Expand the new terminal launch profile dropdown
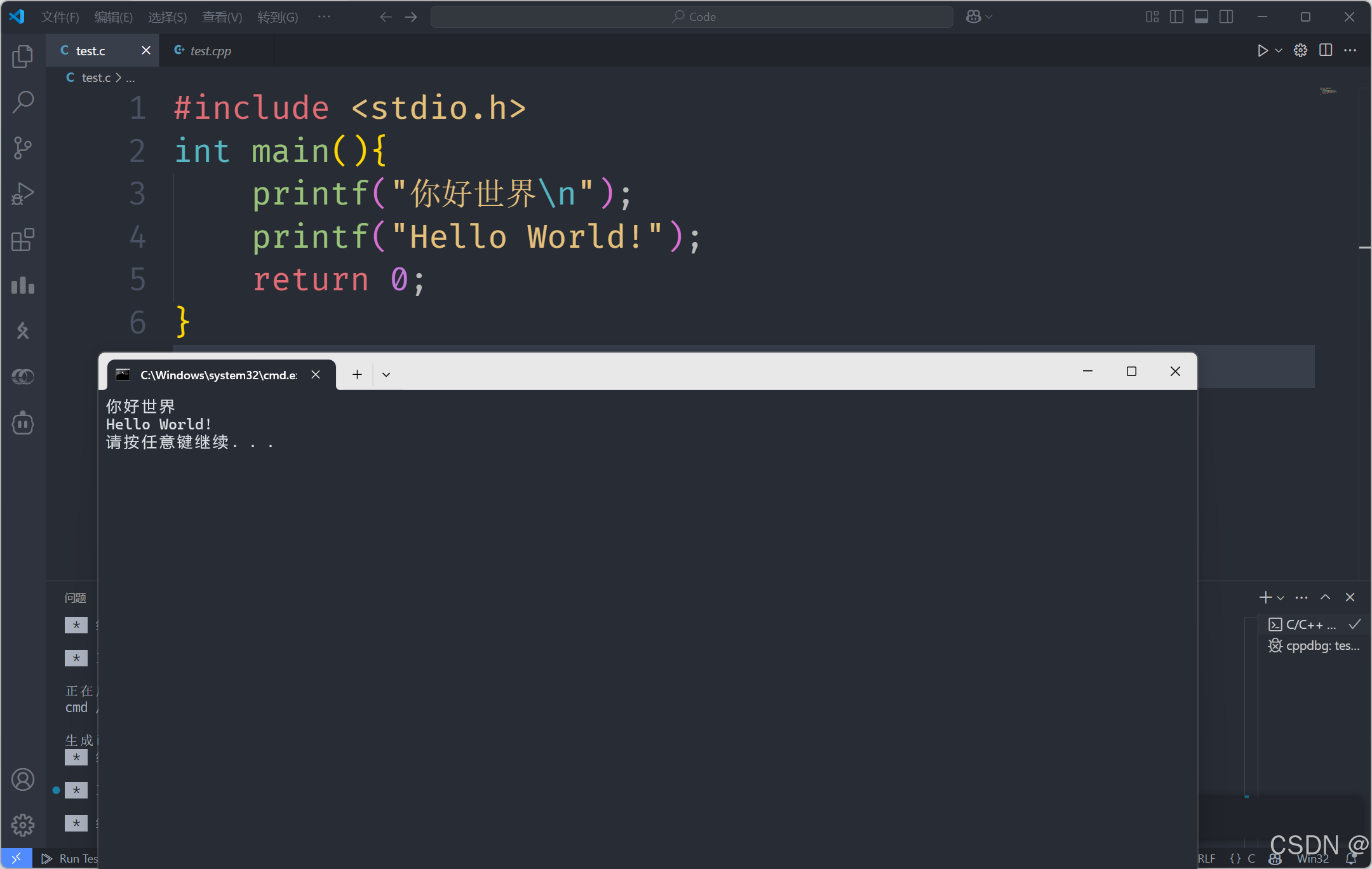This screenshot has height=869, width=1372. 1281,598
